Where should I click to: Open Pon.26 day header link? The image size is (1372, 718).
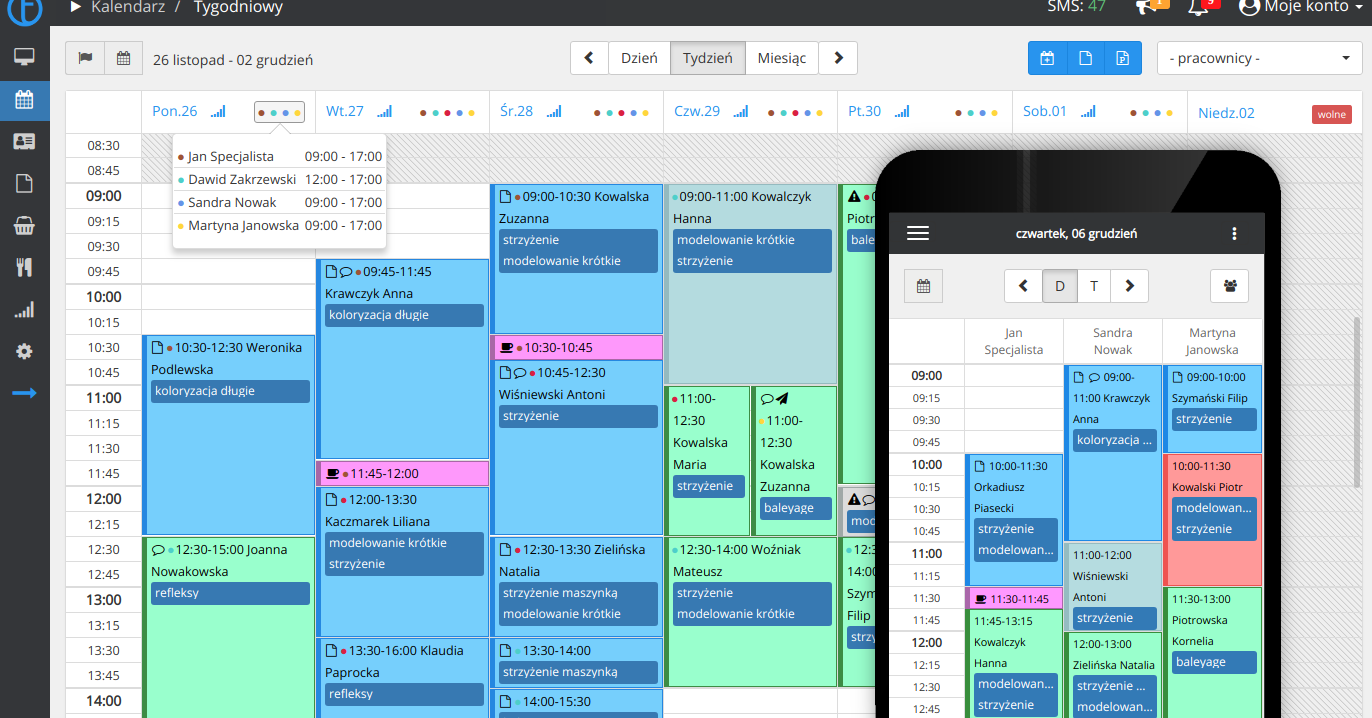(x=175, y=112)
